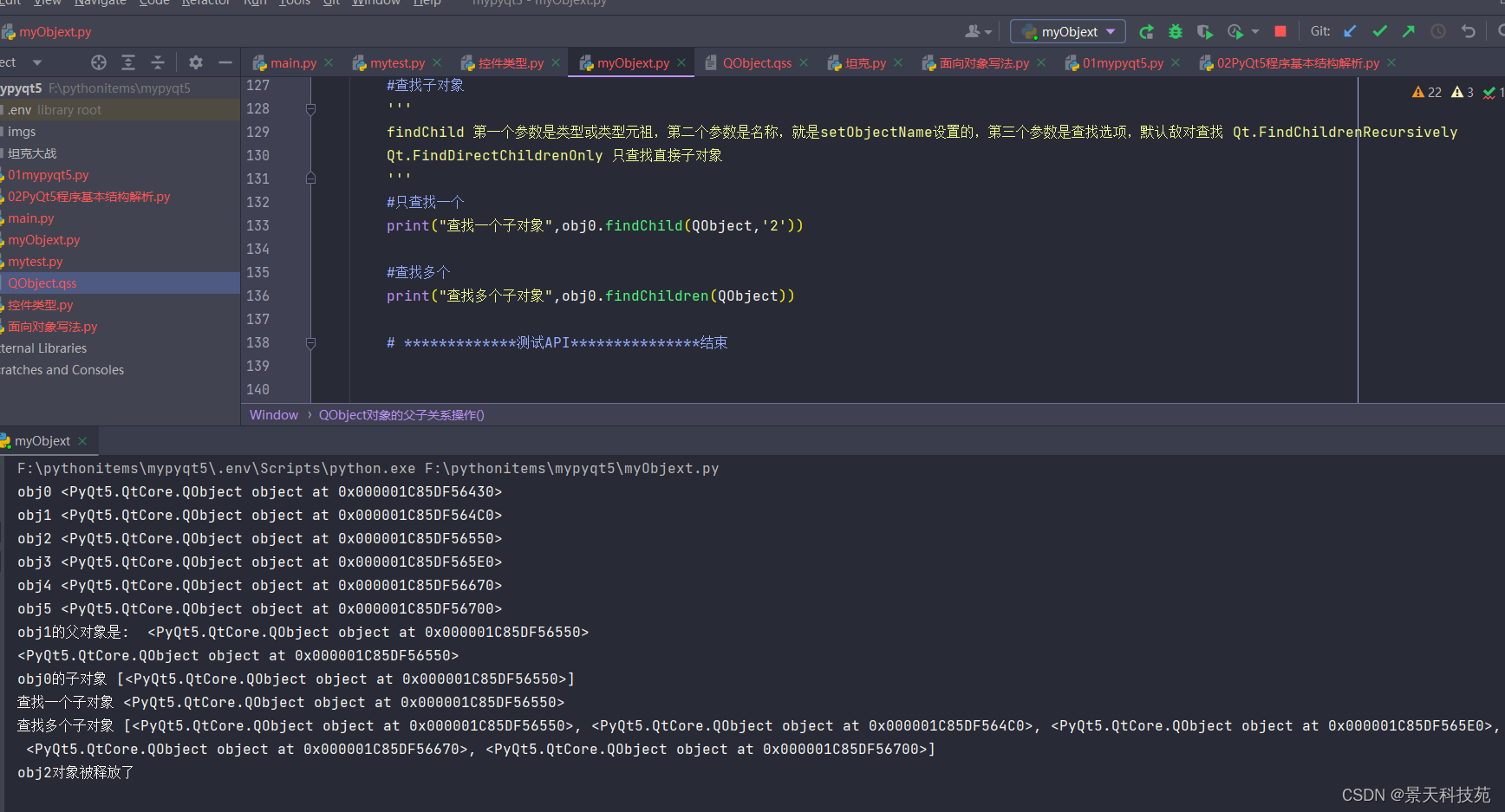Click the QObject对象的父子关系操作() breadcrumb
1505x812 pixels.
(401, 415)
